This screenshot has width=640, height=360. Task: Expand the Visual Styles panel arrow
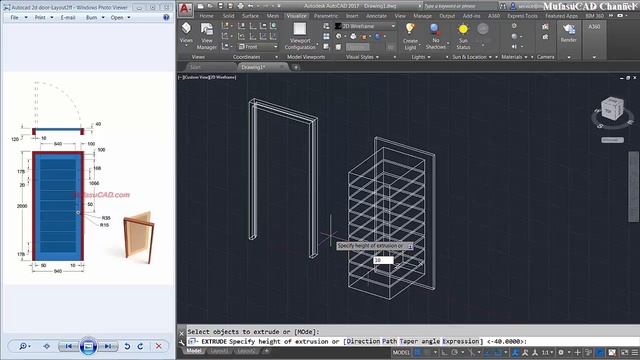378,57
